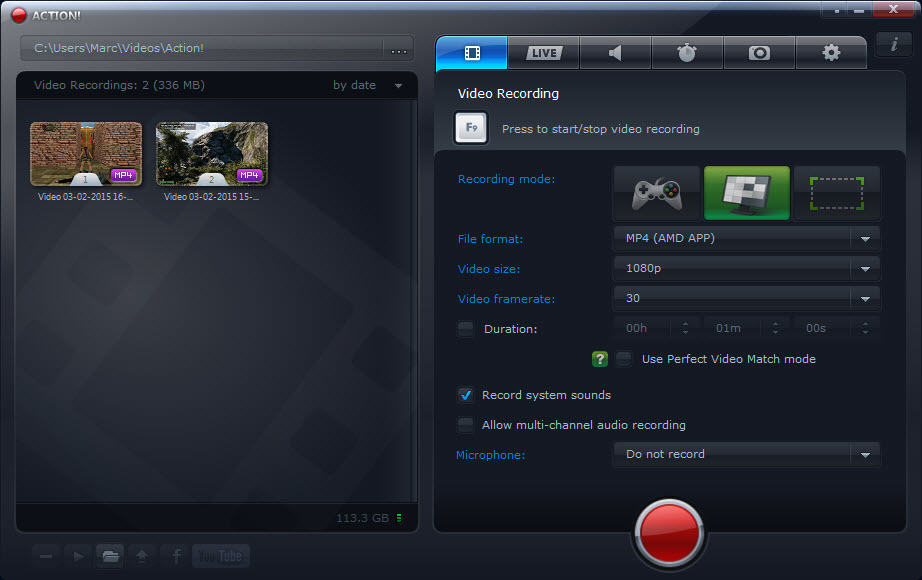Click the green help question mark icon
The width and height of the screenshot is (922, 580).
(x=600, y=359)
